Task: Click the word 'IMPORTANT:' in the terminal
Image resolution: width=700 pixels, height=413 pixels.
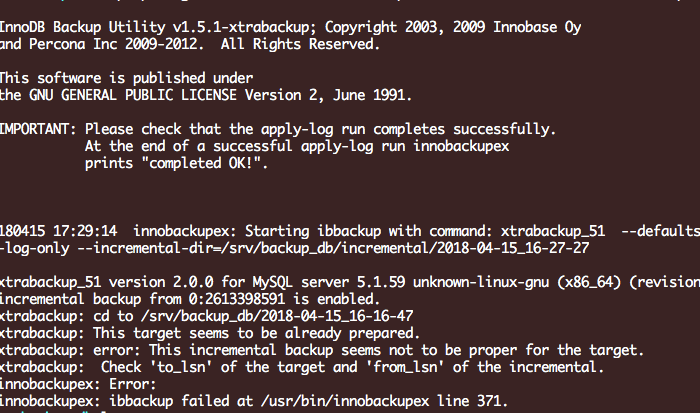Action: click(x=38, y=129)
